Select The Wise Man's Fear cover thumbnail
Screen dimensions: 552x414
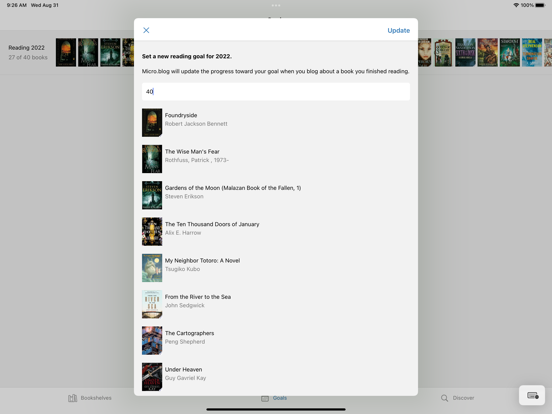click(x=152, y=159)
